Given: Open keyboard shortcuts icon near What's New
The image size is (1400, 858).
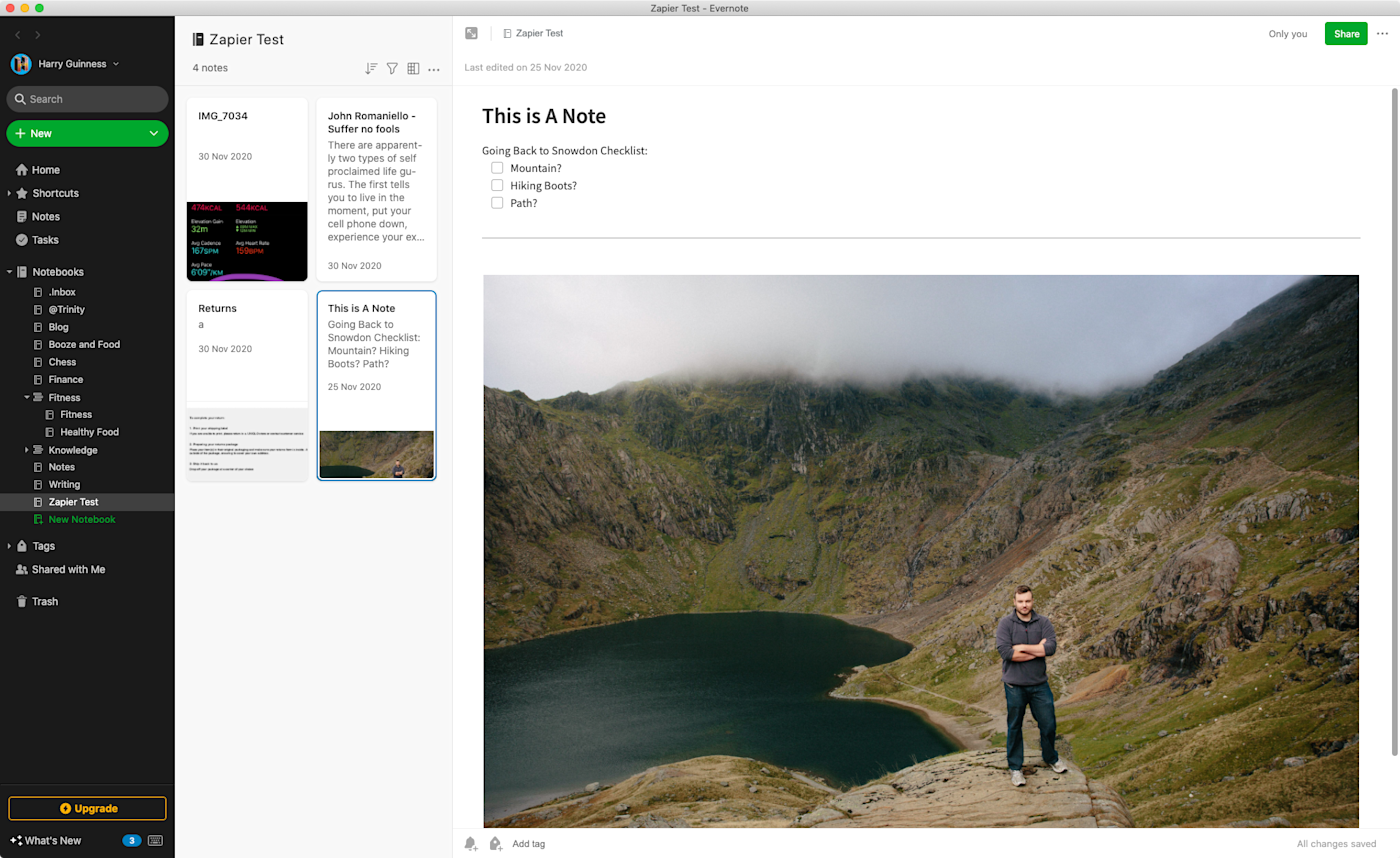Looking at the screenshot, I should 155,841.
